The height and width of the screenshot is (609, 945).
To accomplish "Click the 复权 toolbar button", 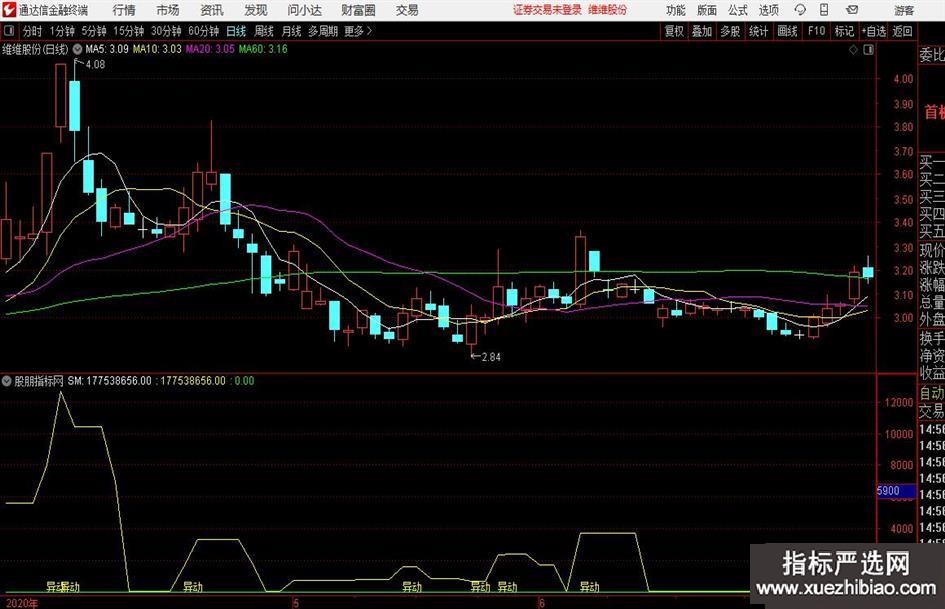I will tap(674, 31).
